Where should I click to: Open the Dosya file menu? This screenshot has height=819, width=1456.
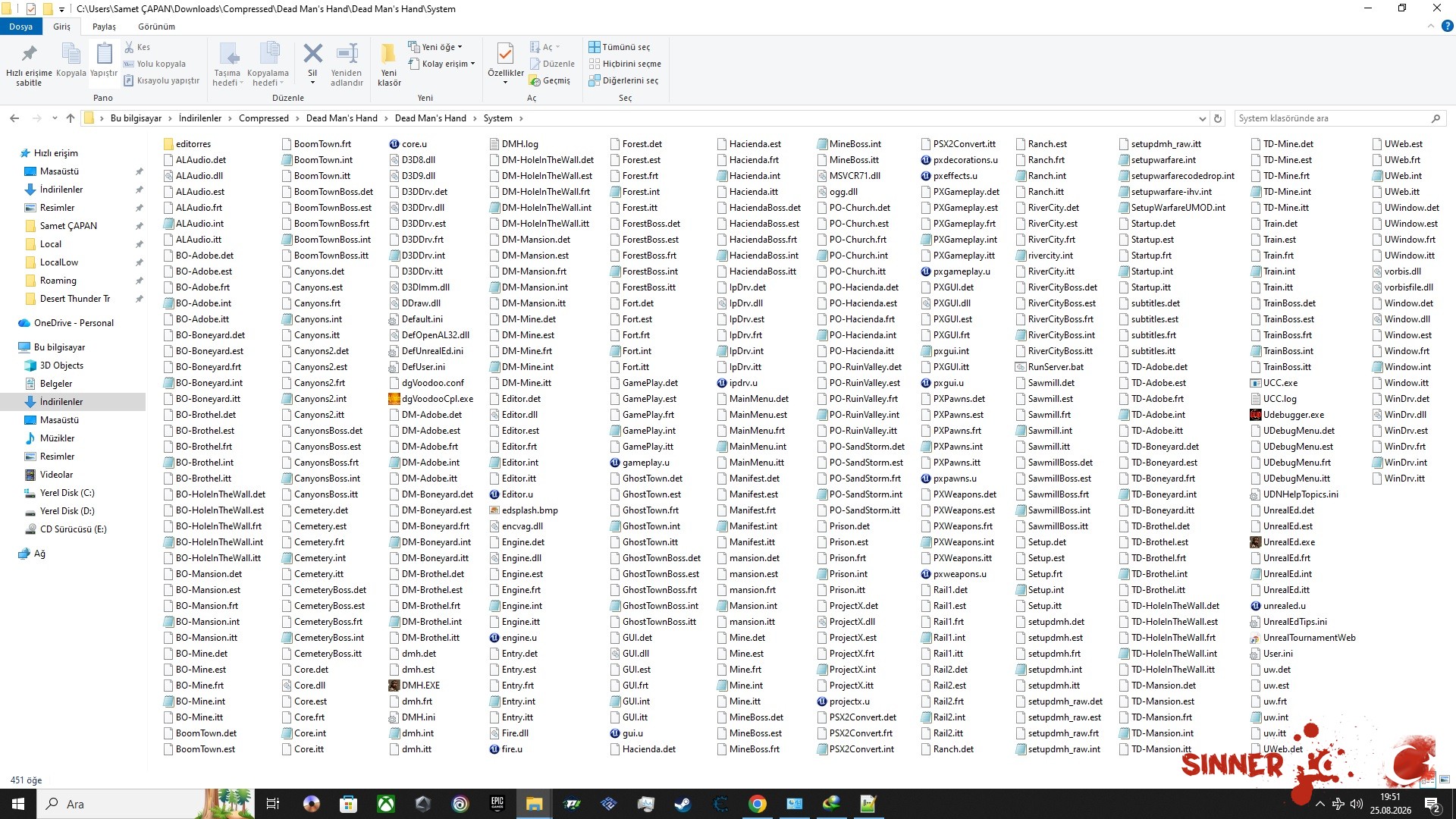pos(21,27)
